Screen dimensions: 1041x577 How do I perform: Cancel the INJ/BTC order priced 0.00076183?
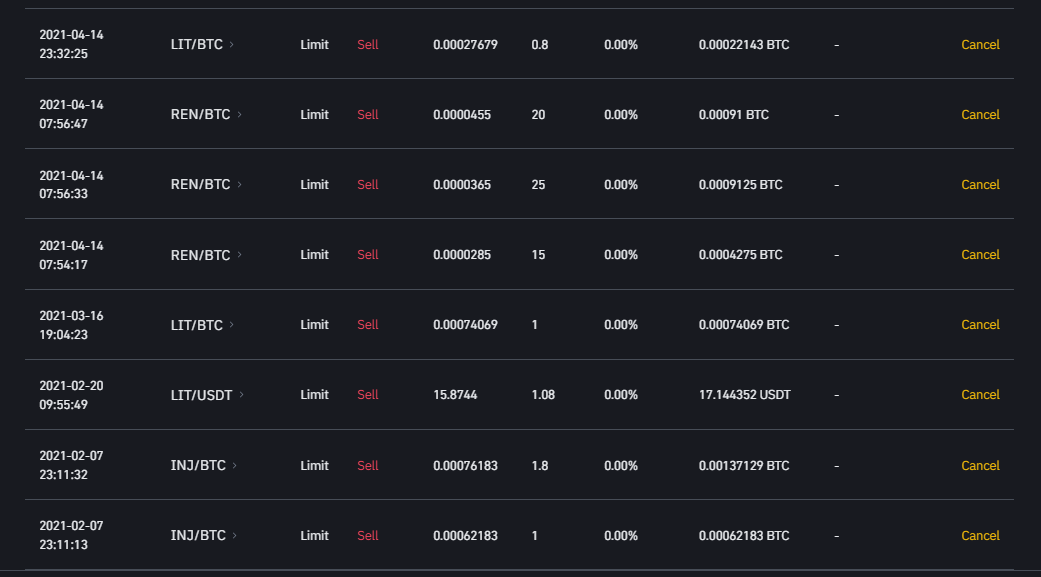[980, 465]
